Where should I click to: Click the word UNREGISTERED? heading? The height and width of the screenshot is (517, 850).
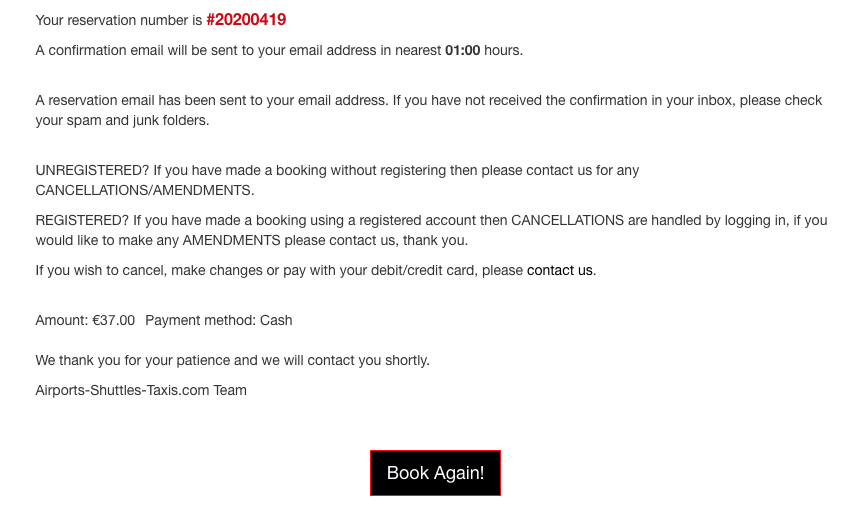coord(92,170)
